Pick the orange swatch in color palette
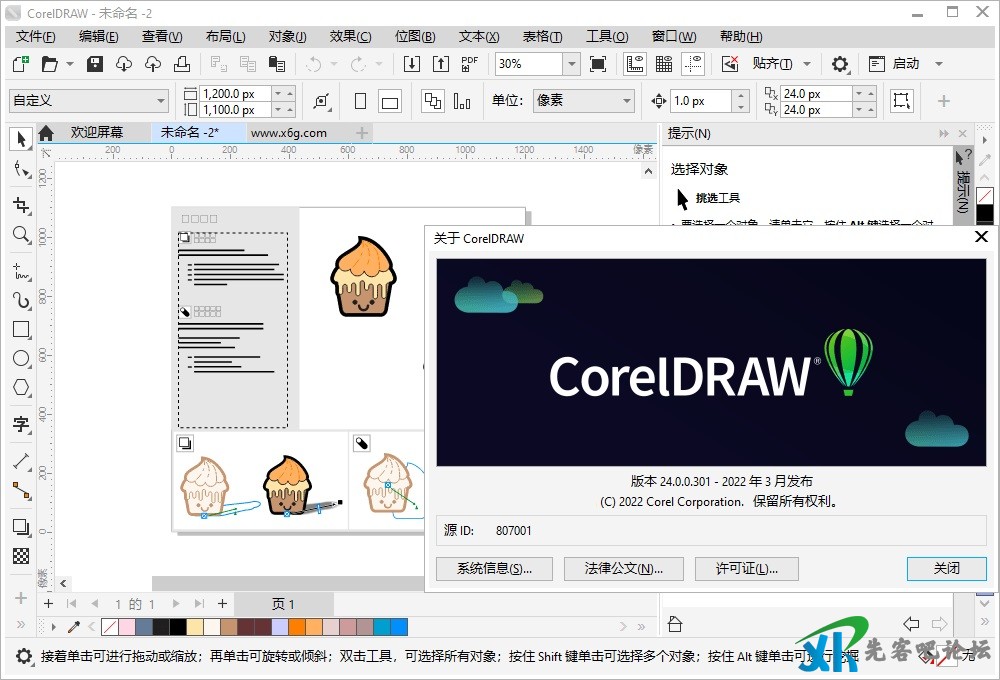Screen dimensions: 1000x680 pos(296,627)
